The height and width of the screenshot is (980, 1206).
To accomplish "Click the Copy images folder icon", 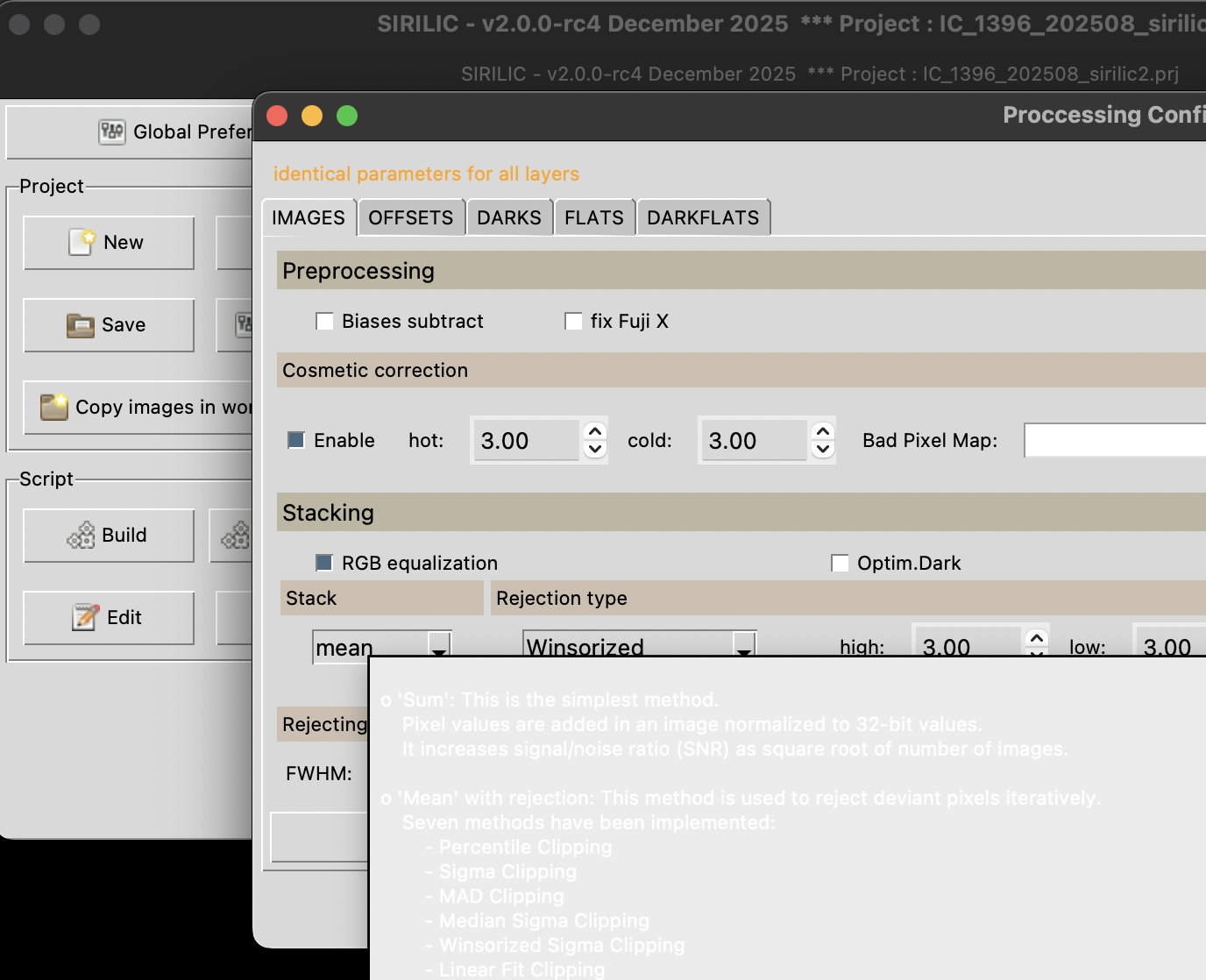I will pyautogui.click(x=54, y=407).
